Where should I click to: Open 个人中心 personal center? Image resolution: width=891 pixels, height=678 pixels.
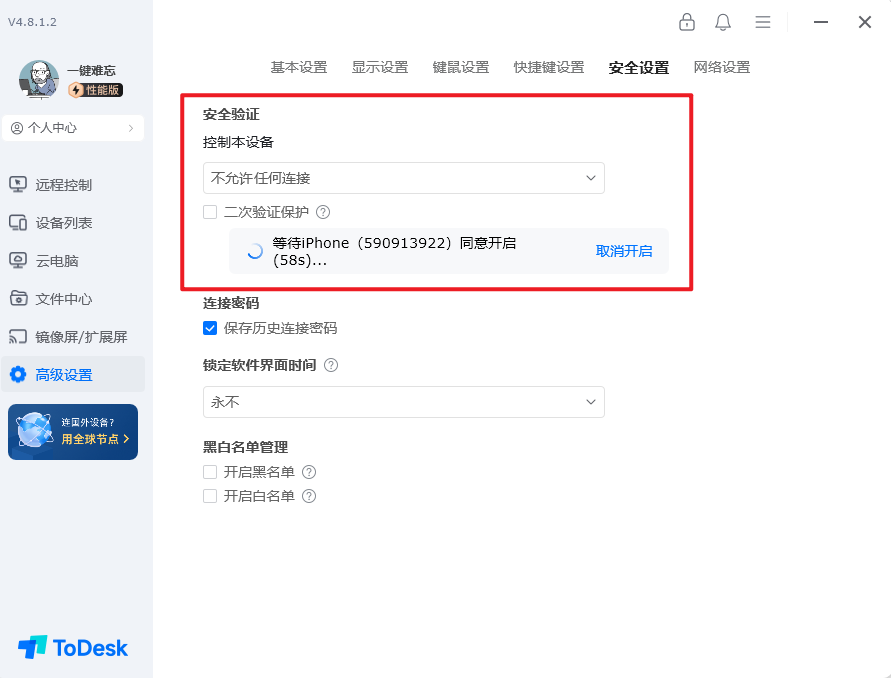[73, 128]
